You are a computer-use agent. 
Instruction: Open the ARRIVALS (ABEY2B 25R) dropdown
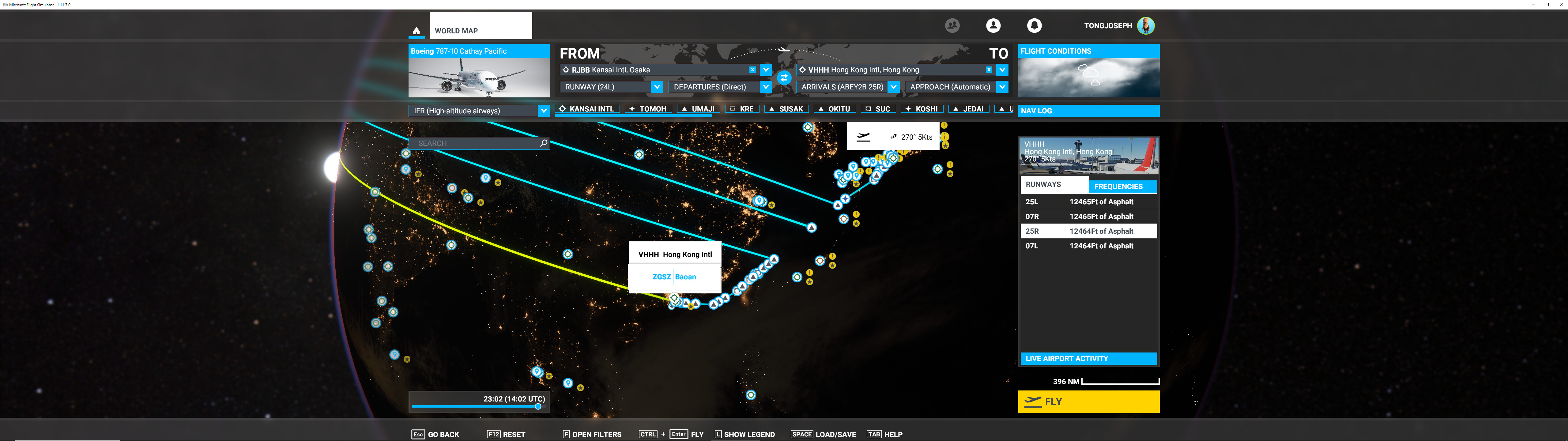[x=847, y=87]
